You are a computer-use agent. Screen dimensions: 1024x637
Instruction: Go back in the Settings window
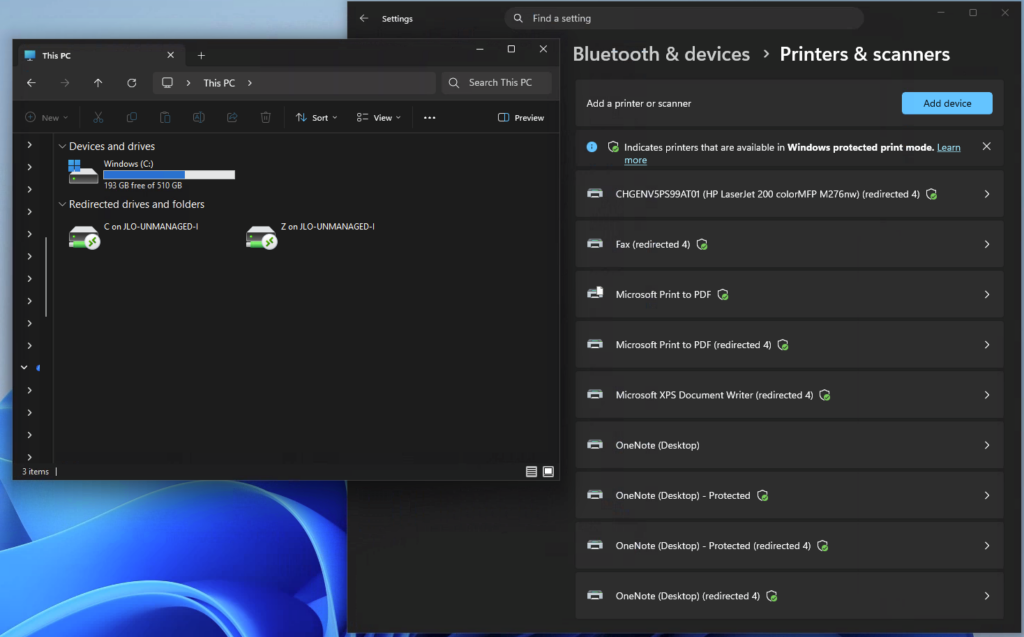(x=364, y=18)
